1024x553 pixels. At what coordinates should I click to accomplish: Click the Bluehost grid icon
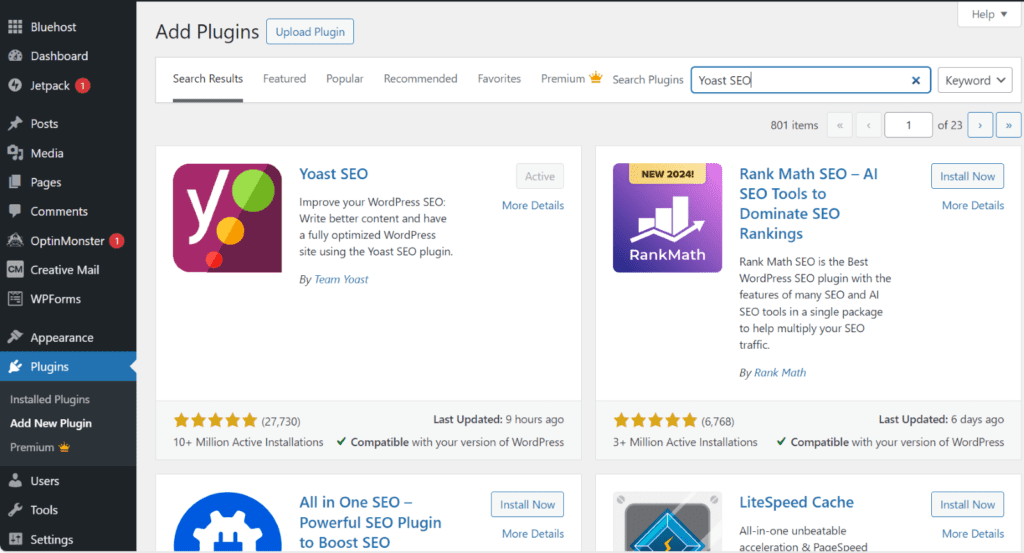(15, 27)
